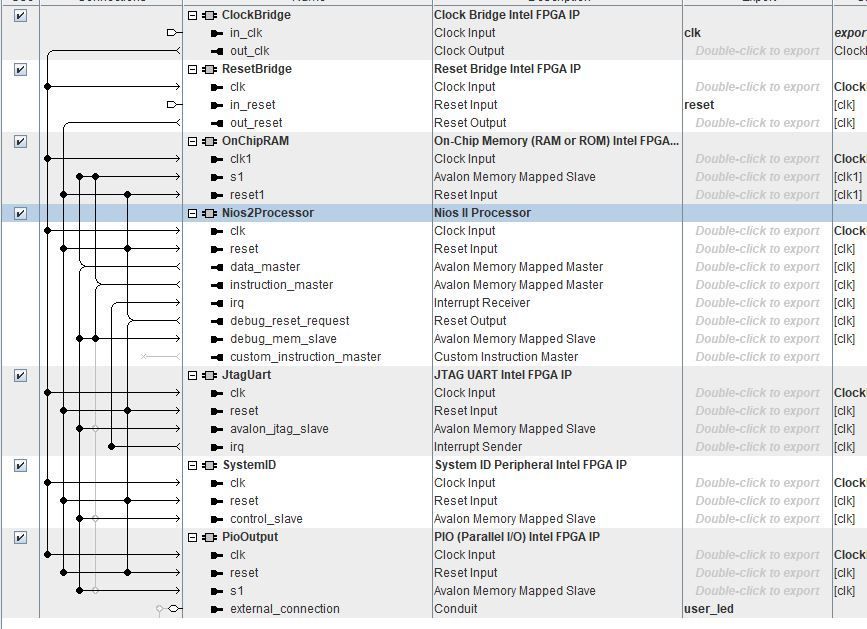Toggle the Nios2Processor Use checkbox
Image resolution: width=867 pixels, height=629 pixels.
tap(20, 213)
